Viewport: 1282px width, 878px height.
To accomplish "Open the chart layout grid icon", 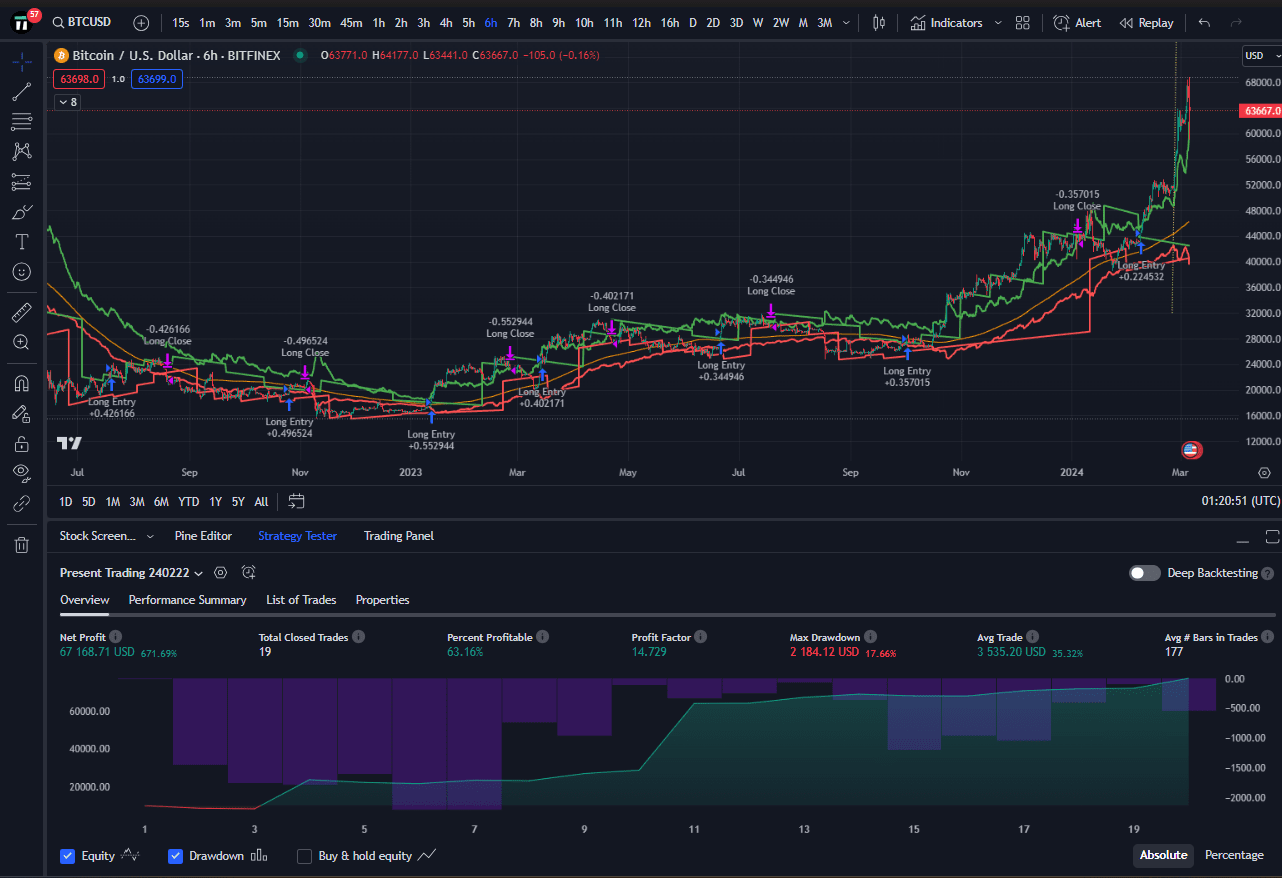I will click(1022, 21).
